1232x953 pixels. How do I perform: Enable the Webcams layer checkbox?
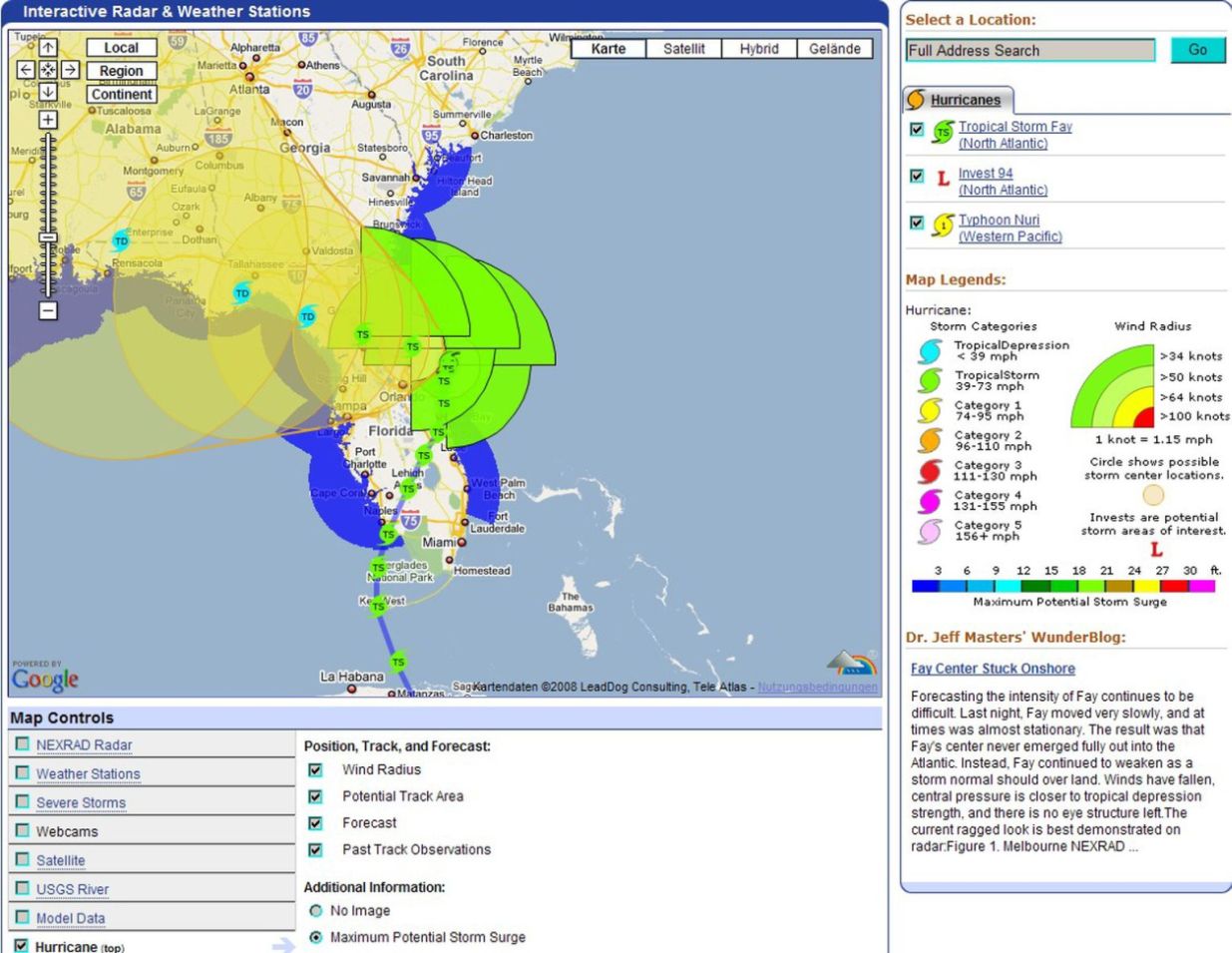pos(22,830)
